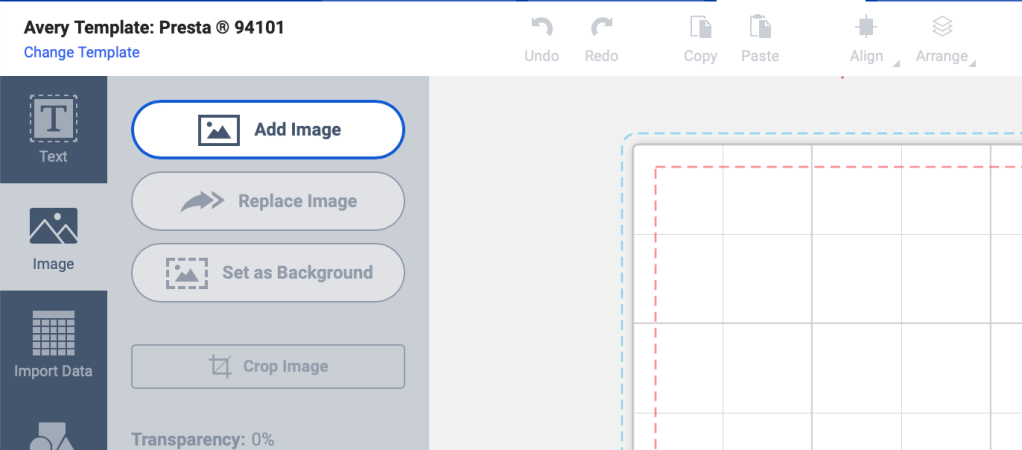Follow the Change Template link

pos(82,52)
